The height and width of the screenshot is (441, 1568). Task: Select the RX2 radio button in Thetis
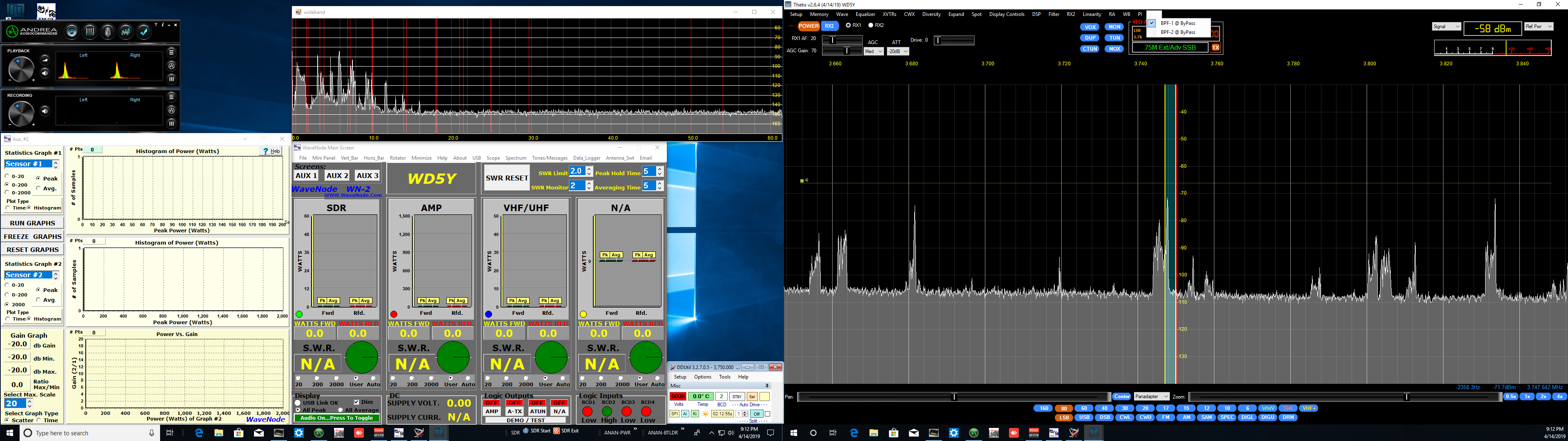[x=871, y=26]
